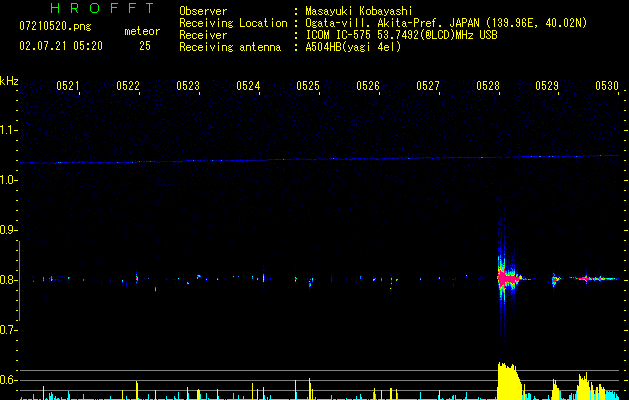The width and height of the screenshot is (629, 400).
Task: Click the 0525 time marker
Action: [x=308, y=86]
